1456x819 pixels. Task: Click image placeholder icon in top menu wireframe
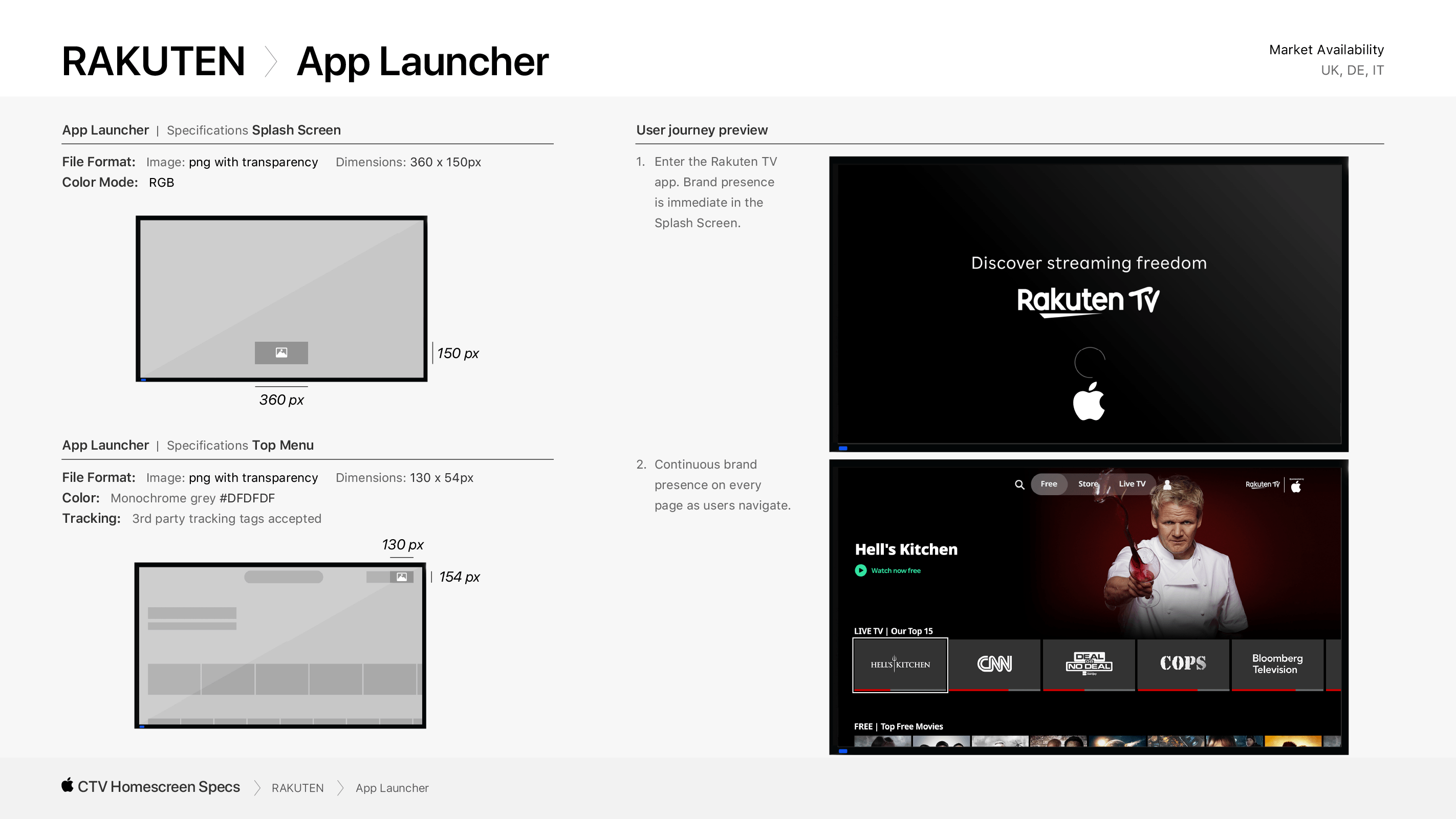point(401,577)
